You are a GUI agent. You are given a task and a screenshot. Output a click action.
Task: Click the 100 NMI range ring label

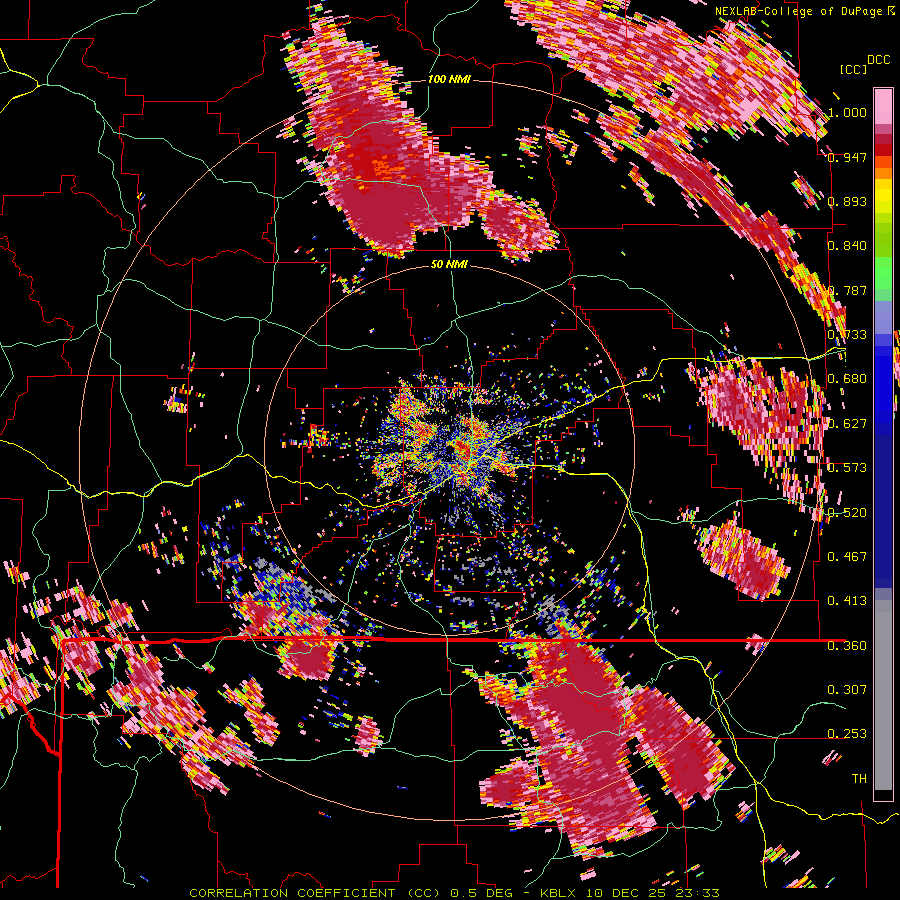[448, 79]
